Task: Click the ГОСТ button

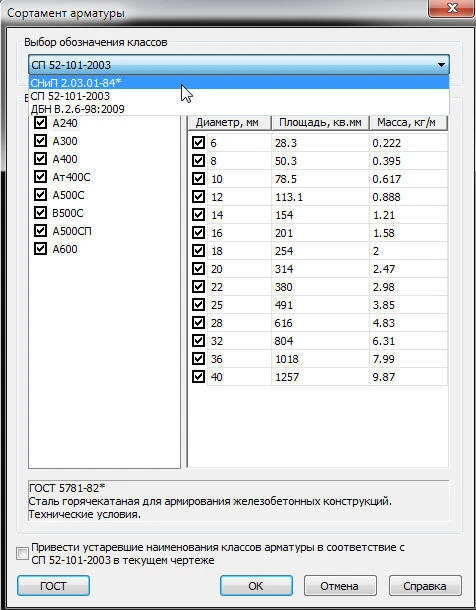Action: [53, 586]
